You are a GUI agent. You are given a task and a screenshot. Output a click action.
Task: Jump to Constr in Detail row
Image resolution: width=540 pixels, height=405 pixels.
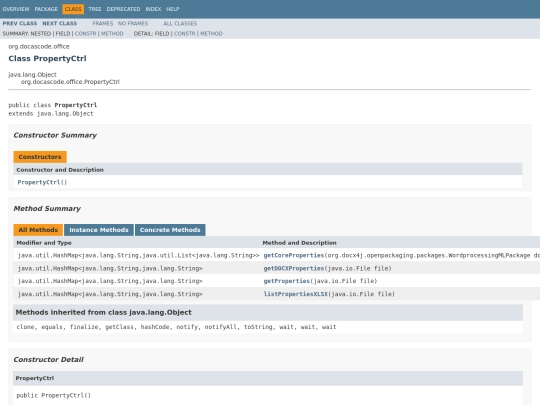pos(185,33)
